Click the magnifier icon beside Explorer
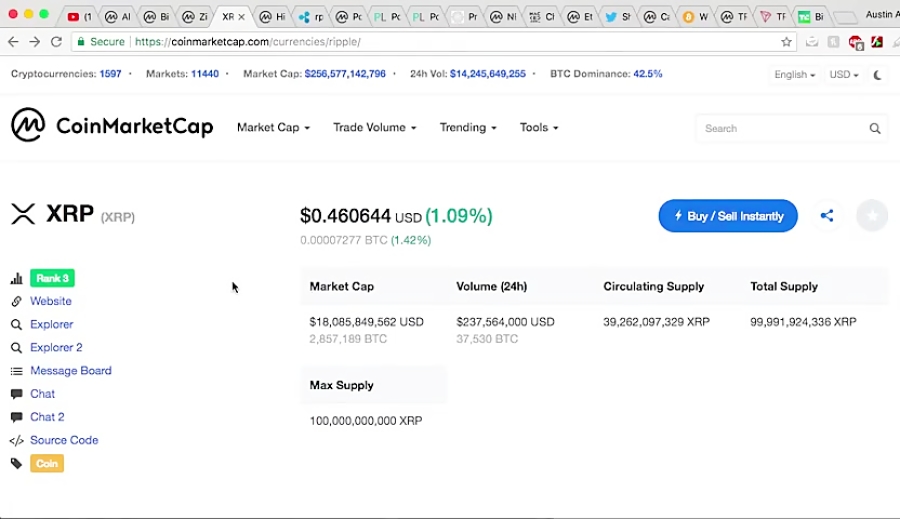The height and width of the screenshot is (519, 900). coord(17,325)
